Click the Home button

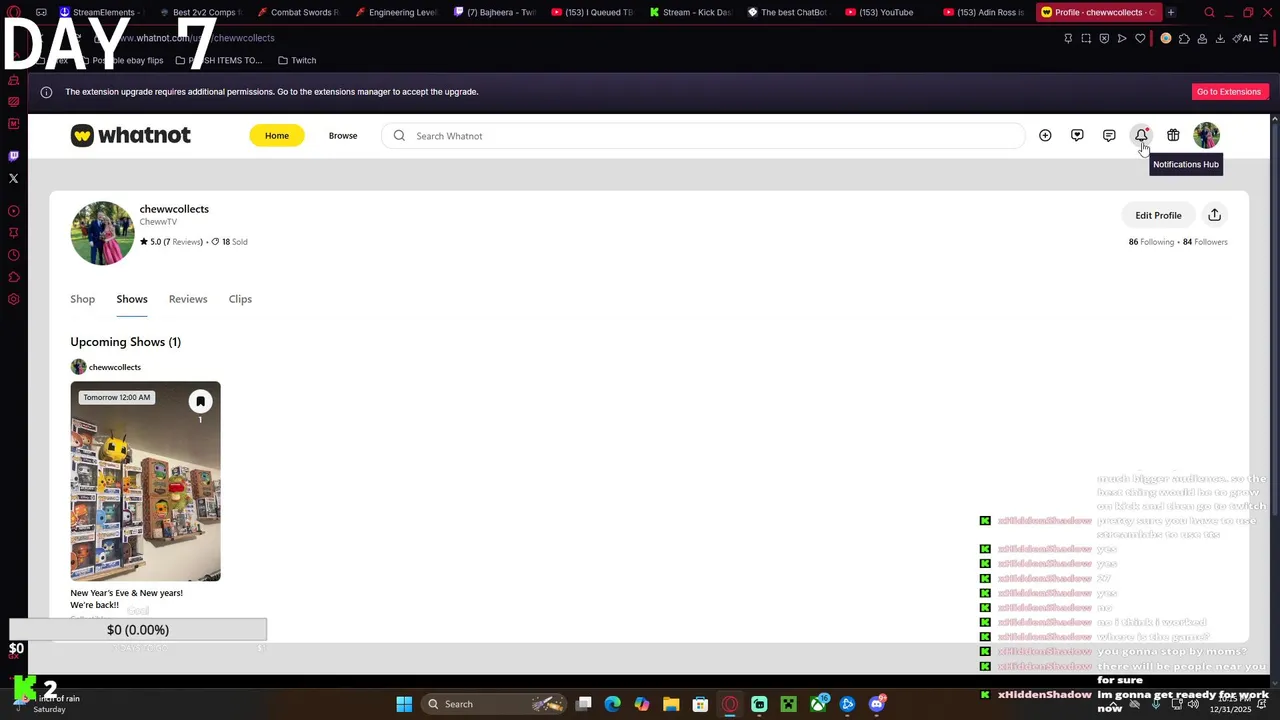pos(277,135)
